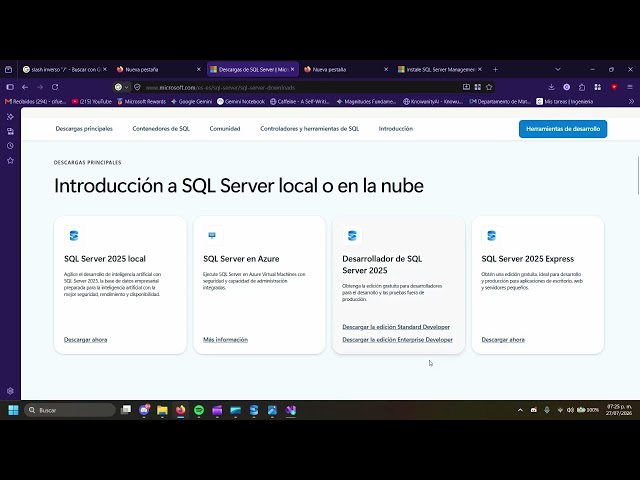The width and height of the screenshot is (640, 480).
Task: Open a new tab with plus button
Action: pyautogui.click(x=495, y=70)
